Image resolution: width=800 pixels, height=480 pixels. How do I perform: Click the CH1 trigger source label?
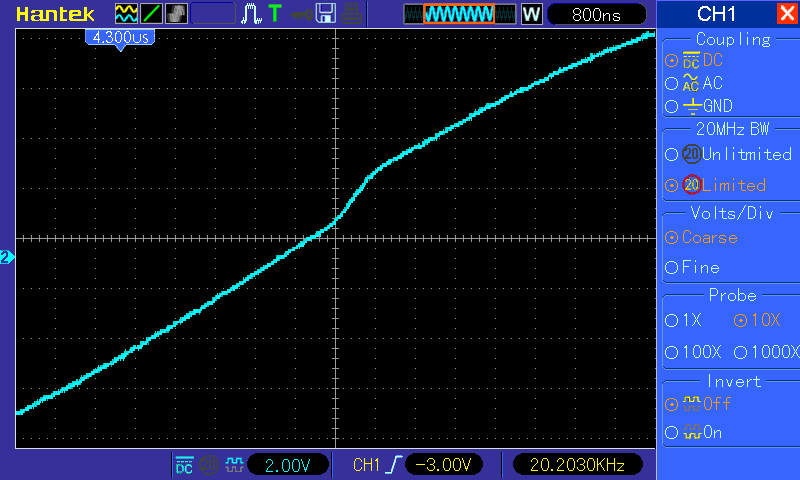pos(366,465)
